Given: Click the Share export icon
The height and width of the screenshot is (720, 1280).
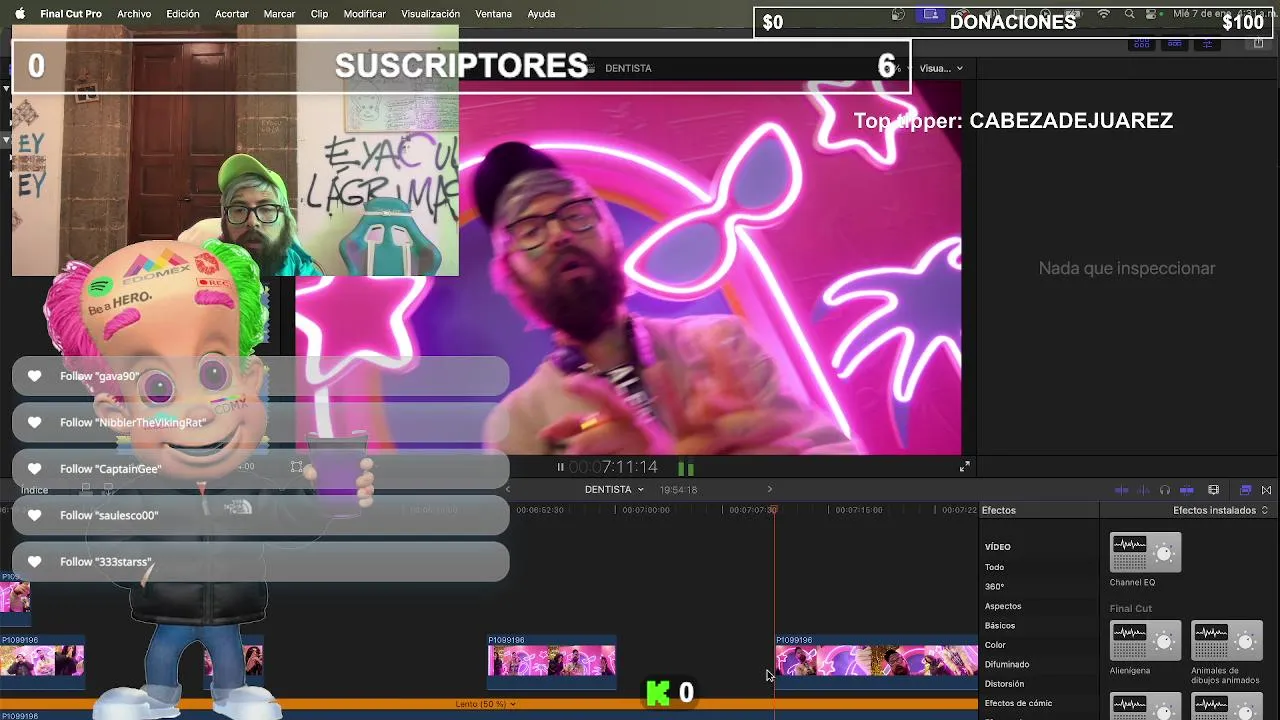Looking at the screenshot, I should point(1257,44).
